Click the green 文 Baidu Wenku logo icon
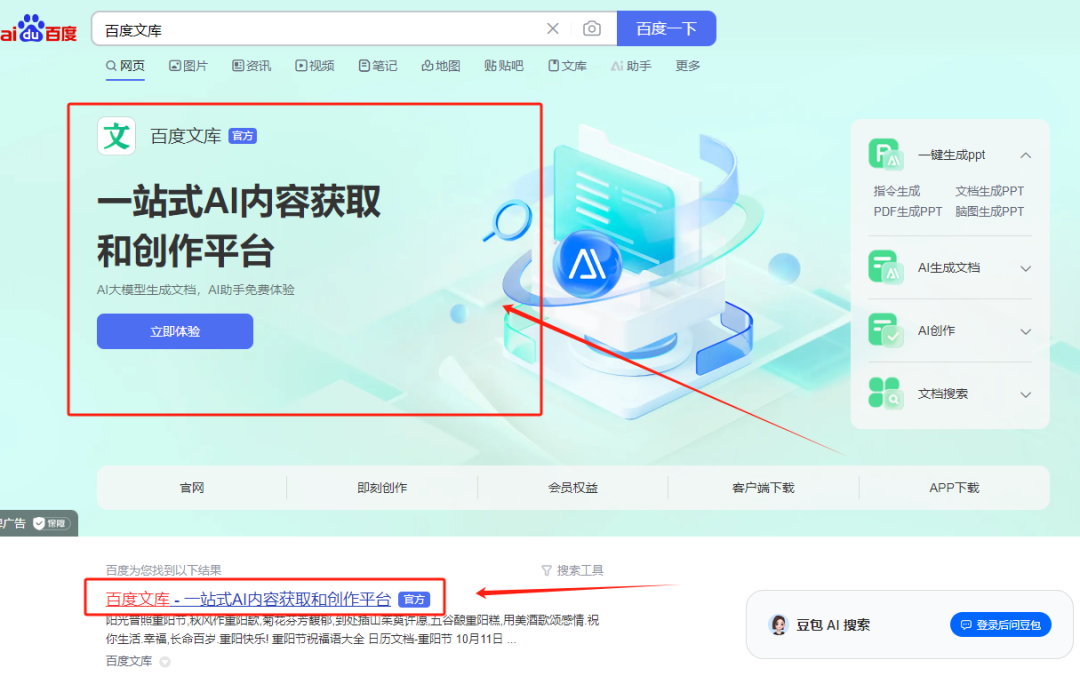 point(116,136)
